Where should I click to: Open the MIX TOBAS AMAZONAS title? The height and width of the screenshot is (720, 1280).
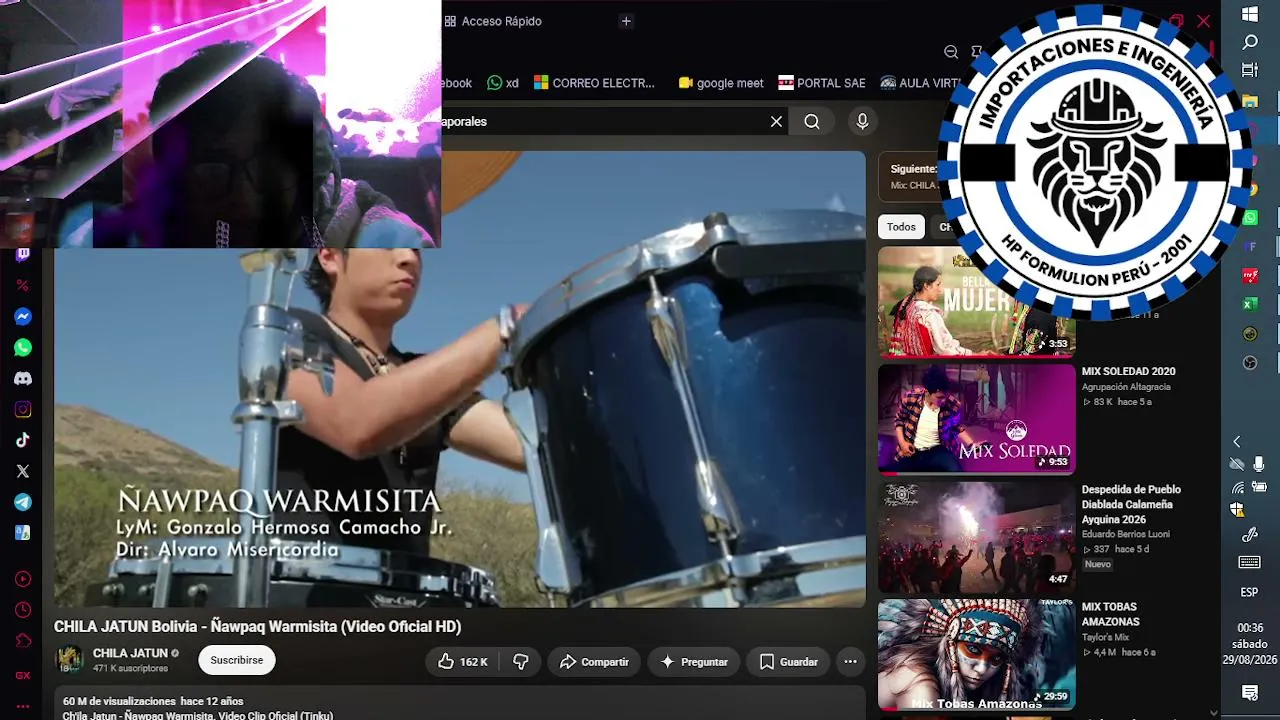click(1111, 614)
